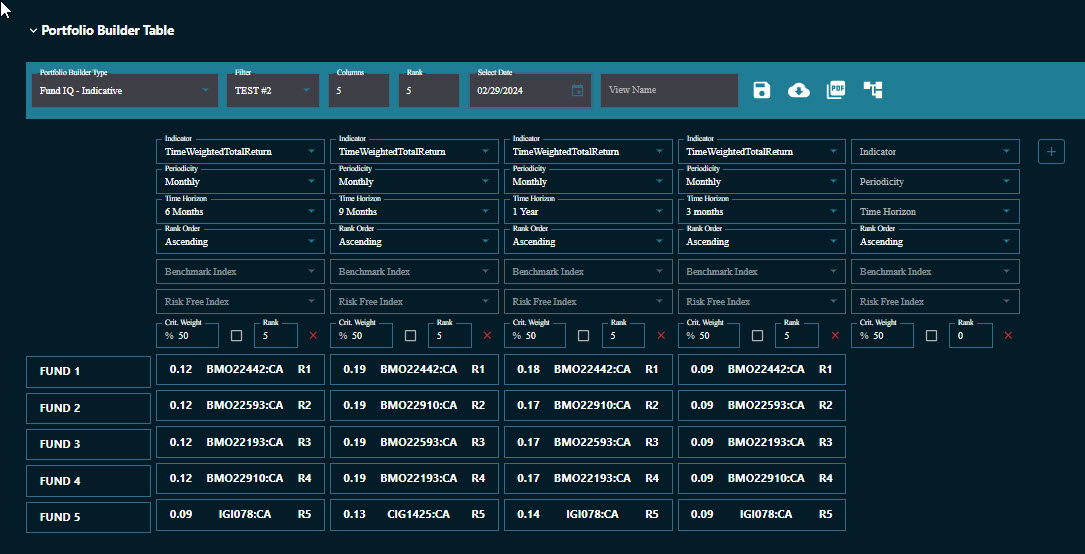Viewport: 1085px width, 554px height.
Task: Click the FUND 5 row label
Action: click(88, 517)
